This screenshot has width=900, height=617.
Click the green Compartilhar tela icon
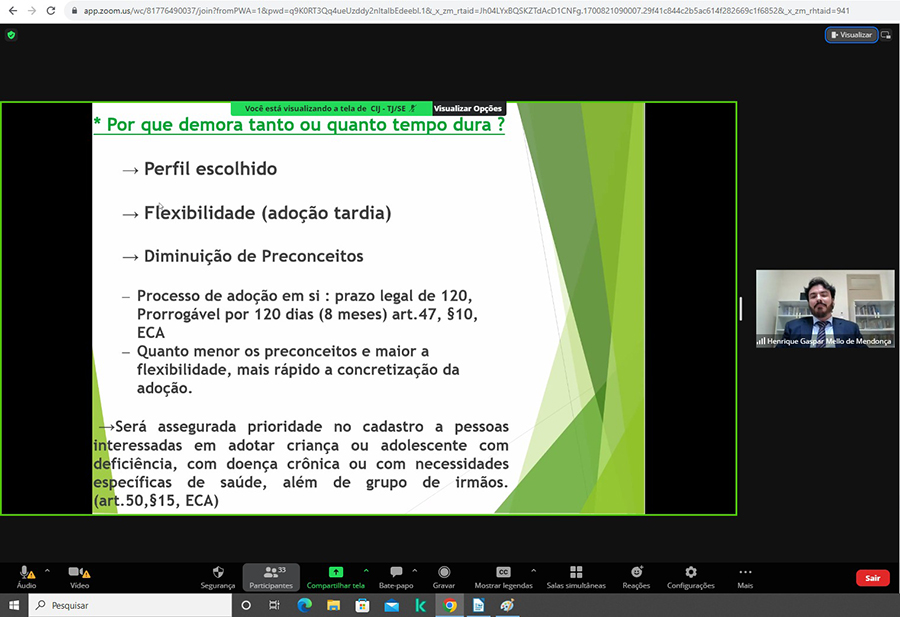point(336,573)
